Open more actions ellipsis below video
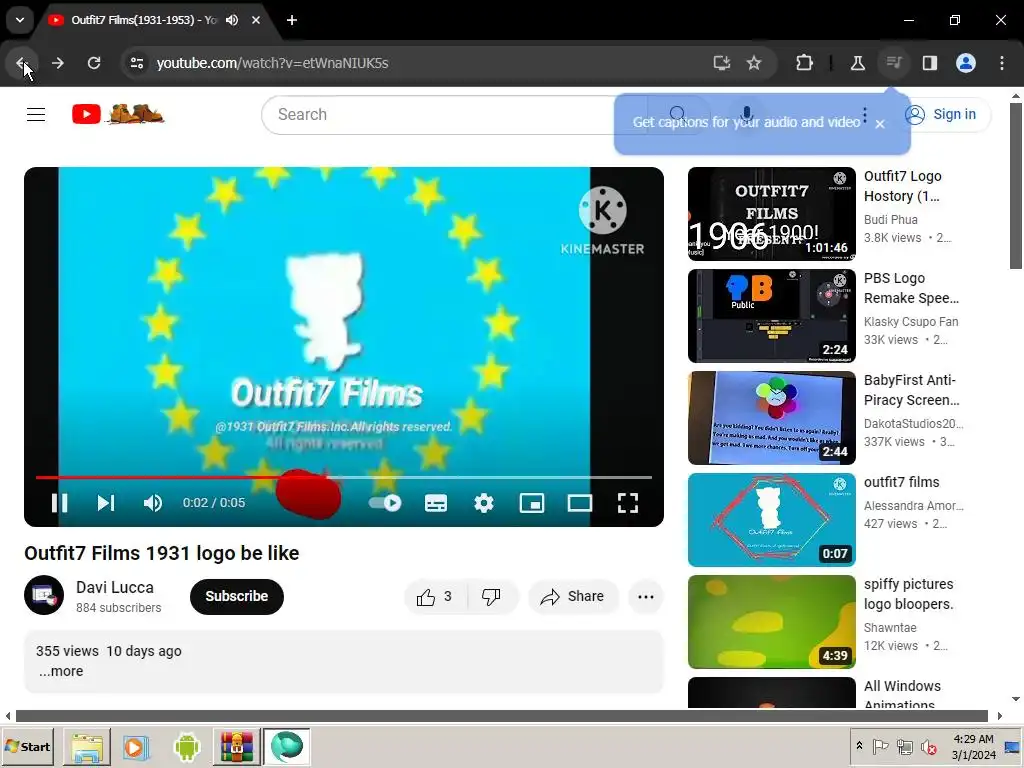1024x768 pixels. pyautogui.click(x=645, y=596)
